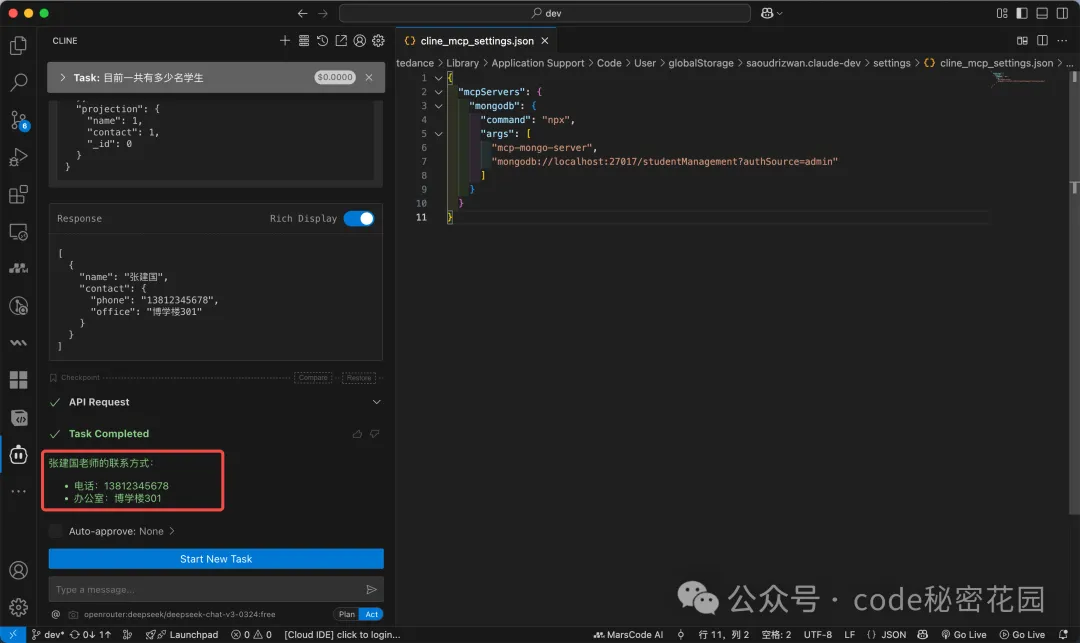
Task: Open the Accounts icon in activity bar
Action: [19, 570]
